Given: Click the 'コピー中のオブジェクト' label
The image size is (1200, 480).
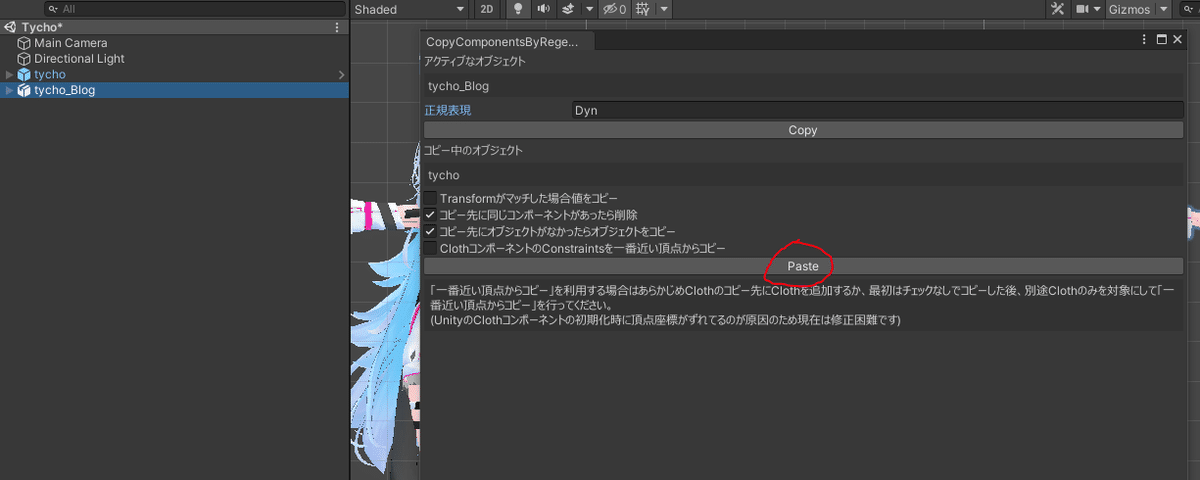Looking at the screenshot, I should [474, 150].
